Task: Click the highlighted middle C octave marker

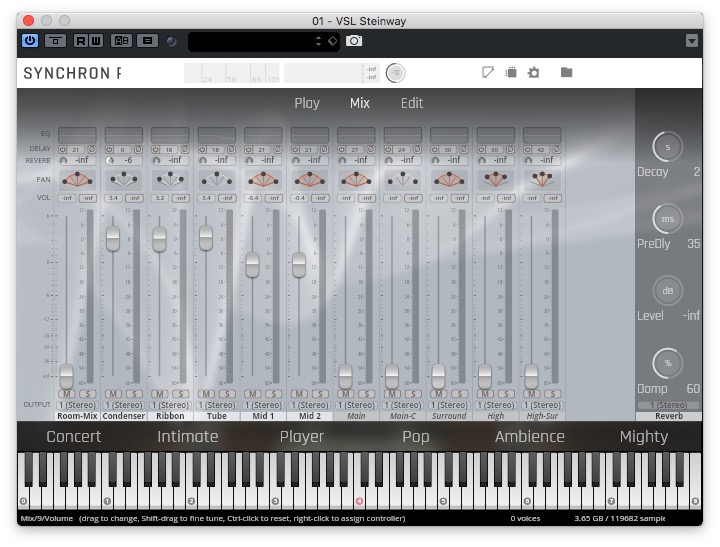Action: 359,501
